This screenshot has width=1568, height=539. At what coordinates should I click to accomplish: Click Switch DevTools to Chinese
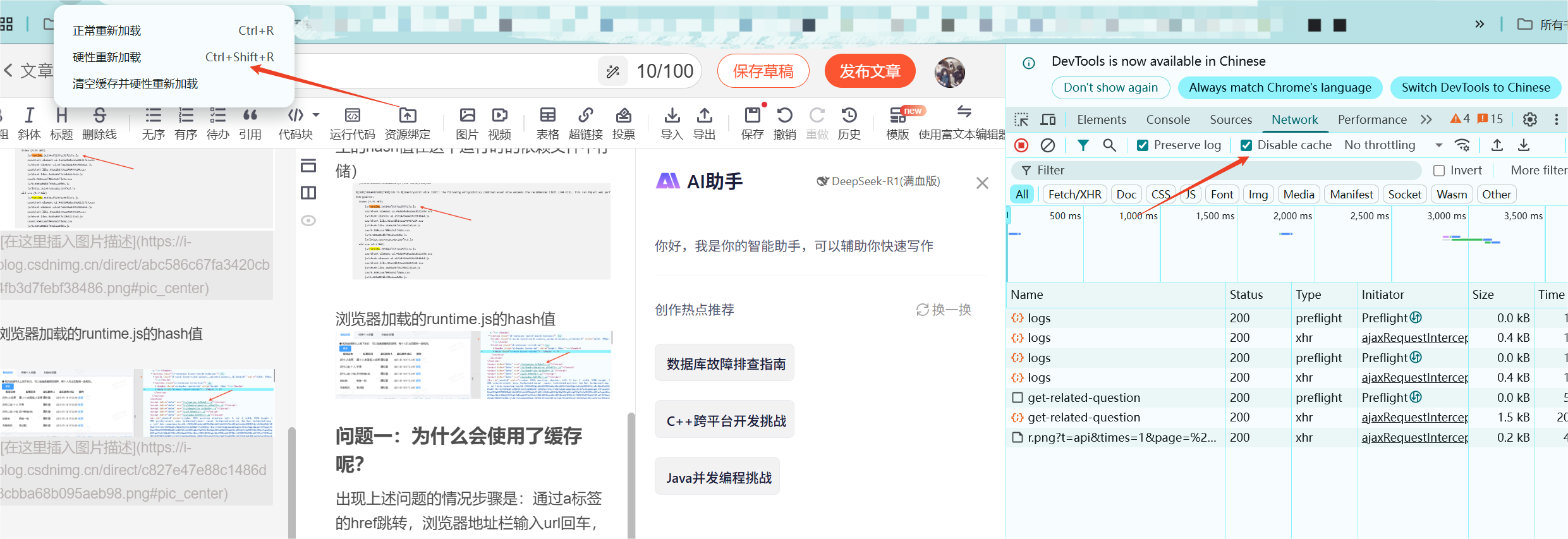pos(1476,88)
